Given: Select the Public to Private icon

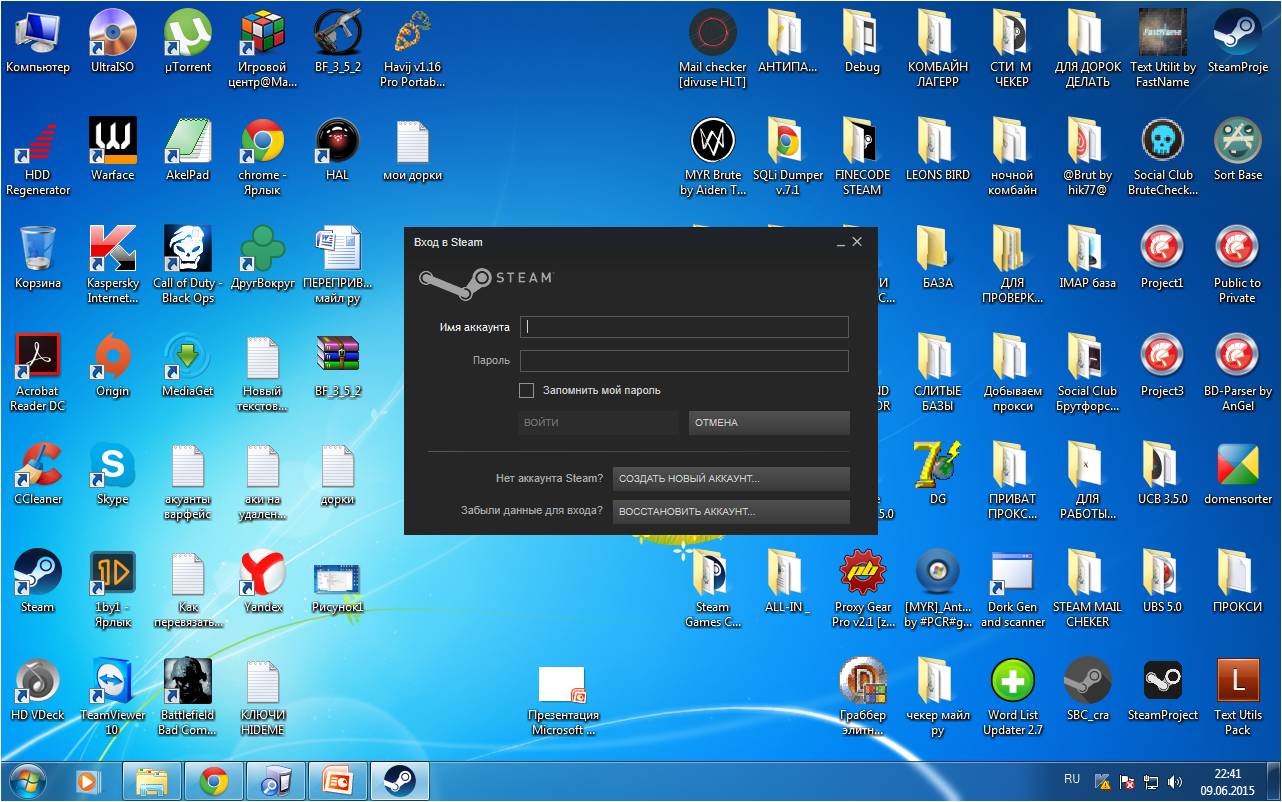Looking at the screenshot, I should (x=1237, y=265).
